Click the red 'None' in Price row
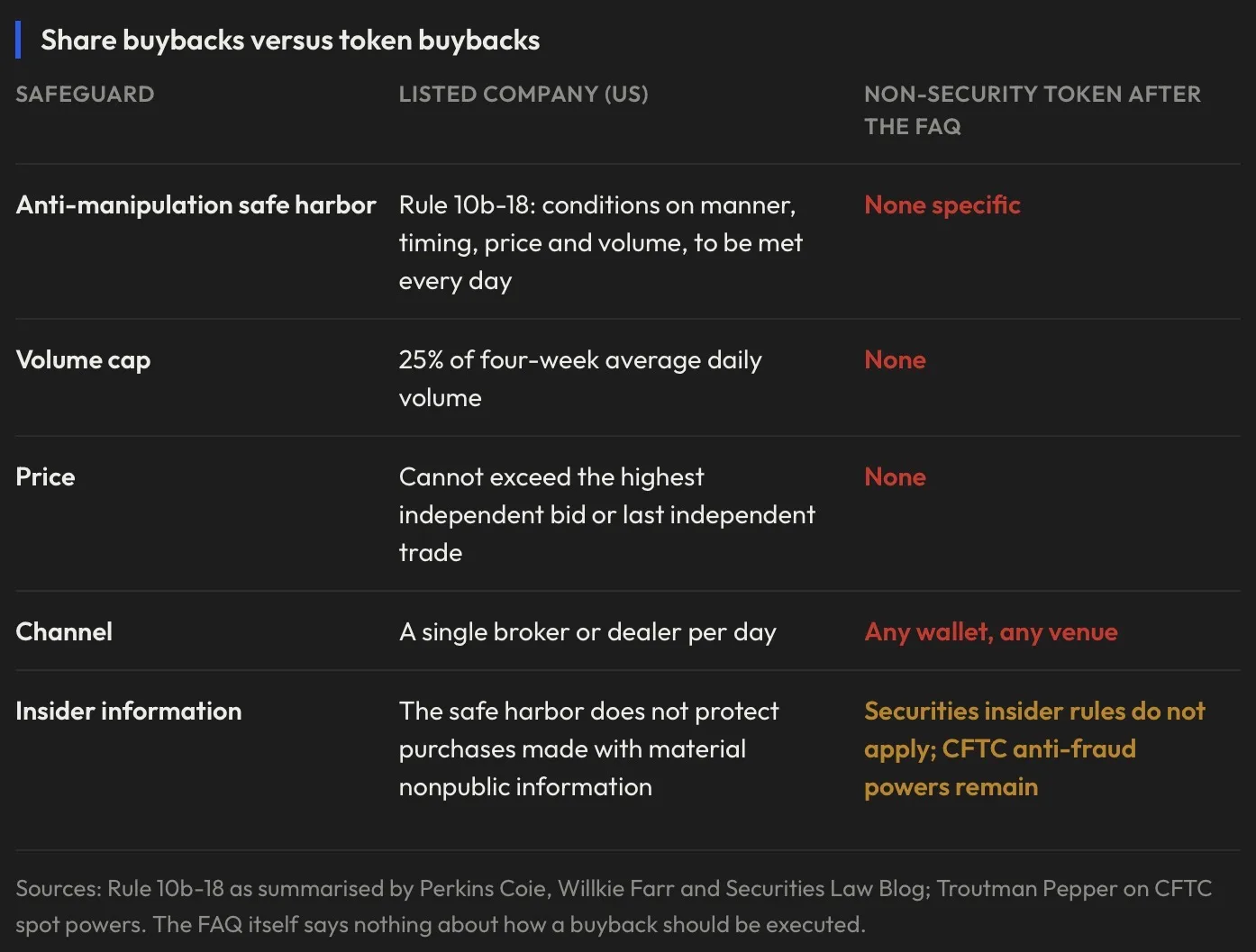The width and height of the screenshot is (1256, 952). [895, 476]
